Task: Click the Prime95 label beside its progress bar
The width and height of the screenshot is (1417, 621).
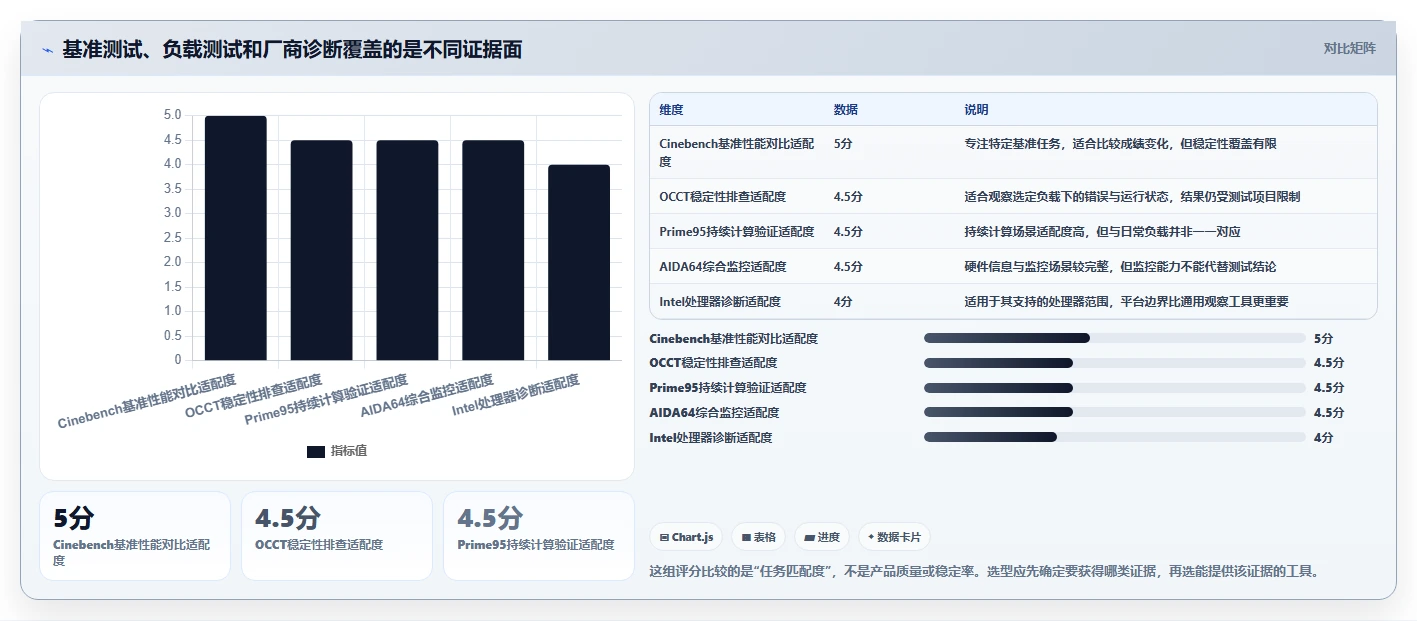Action: click(728, 388)
